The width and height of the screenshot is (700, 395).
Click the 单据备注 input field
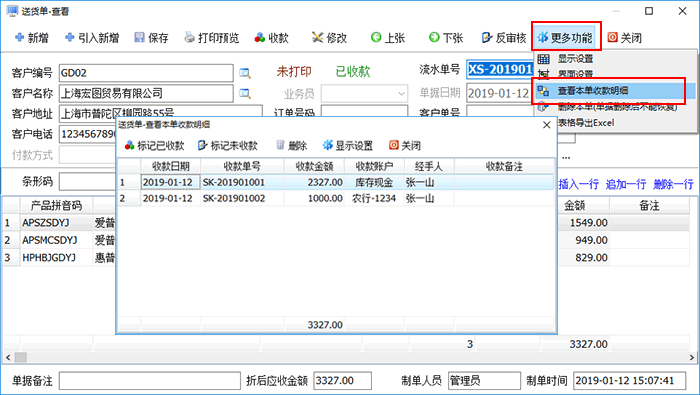tap(150, 381)
